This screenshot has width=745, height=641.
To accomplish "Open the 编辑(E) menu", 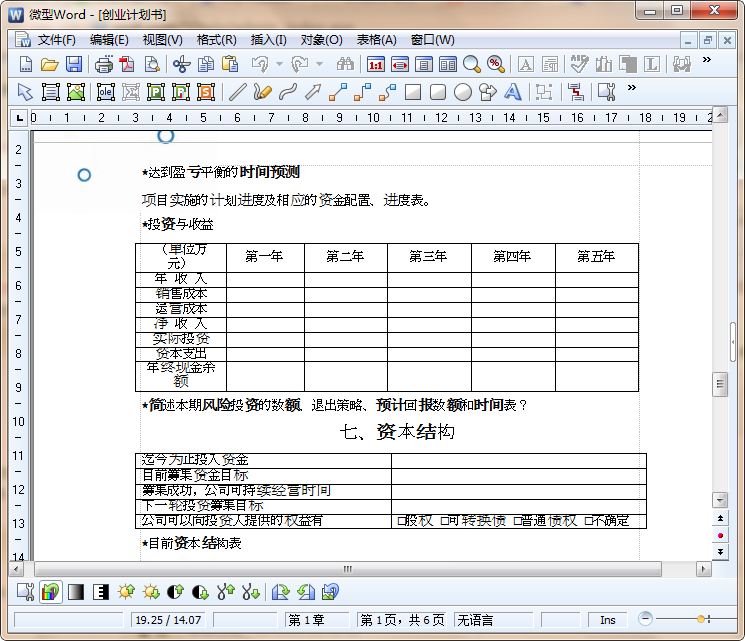I will pos(109,40).
